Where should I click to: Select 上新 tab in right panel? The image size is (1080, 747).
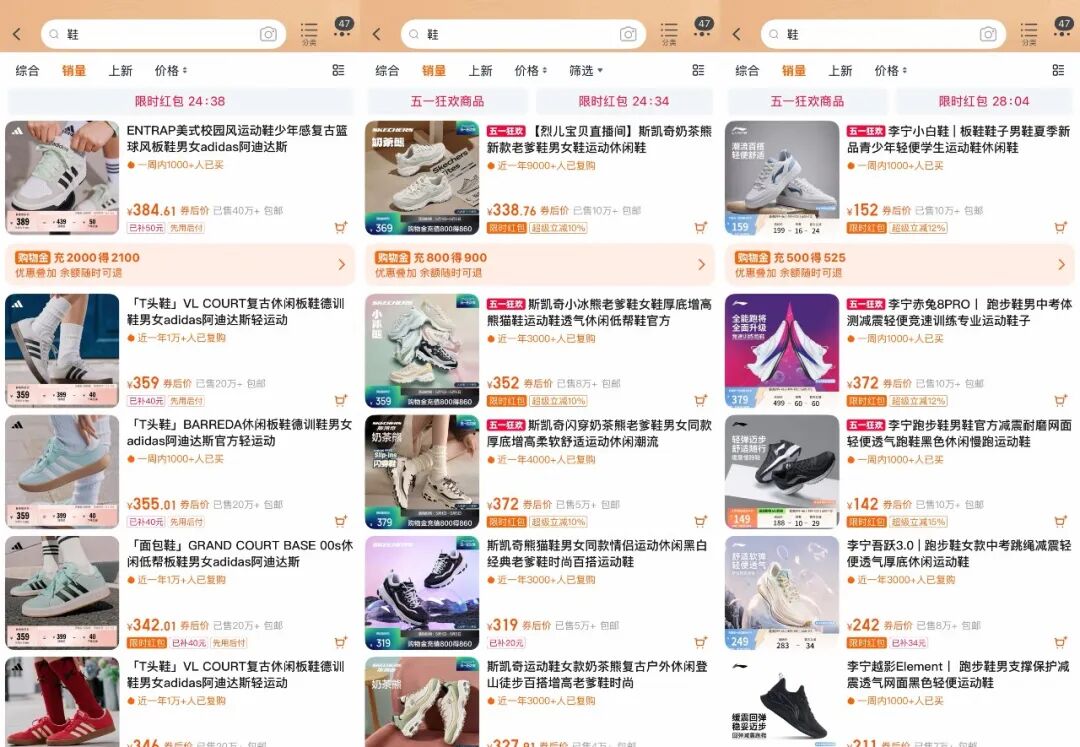[x=840, y=70]
